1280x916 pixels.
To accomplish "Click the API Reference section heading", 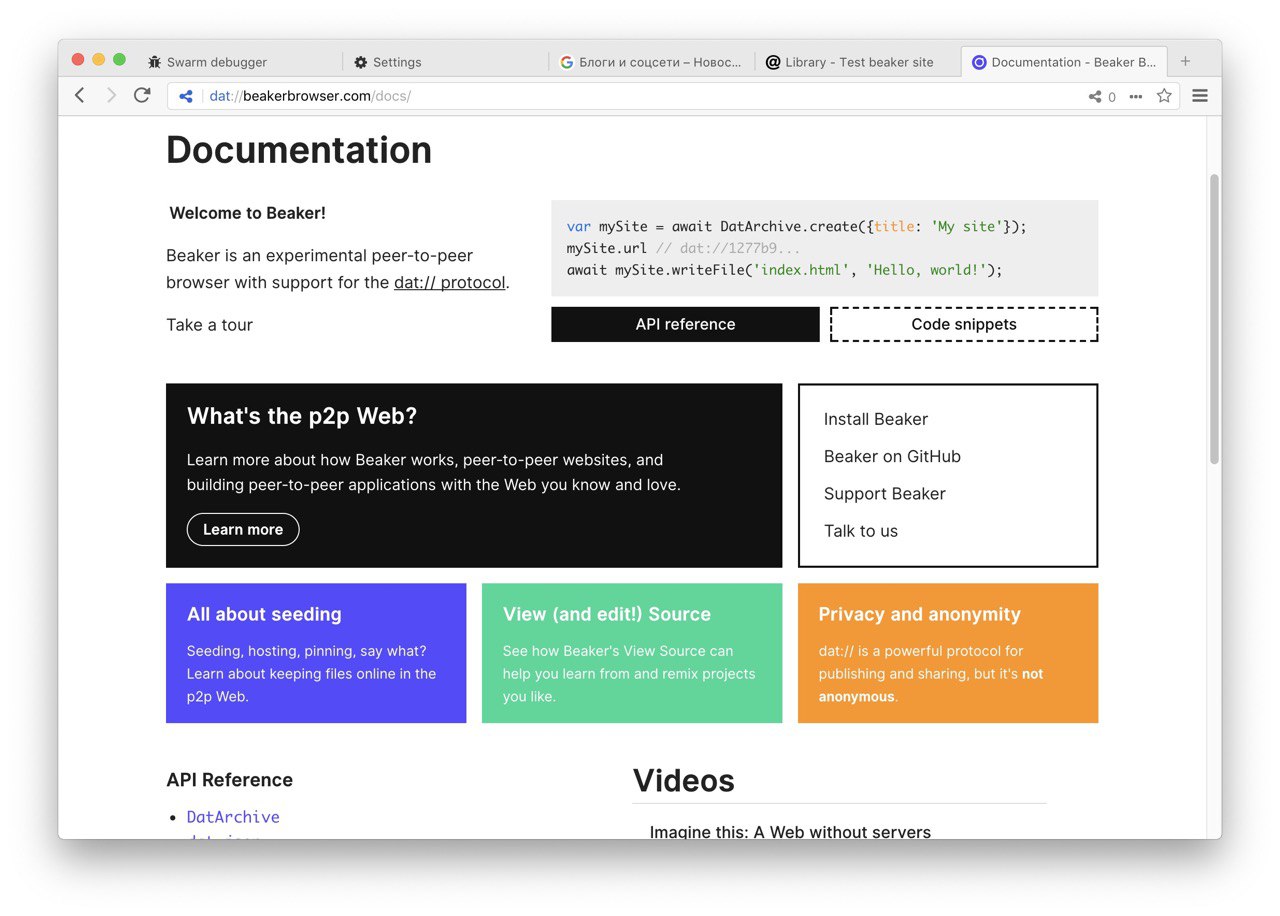I will pos(229,780).
